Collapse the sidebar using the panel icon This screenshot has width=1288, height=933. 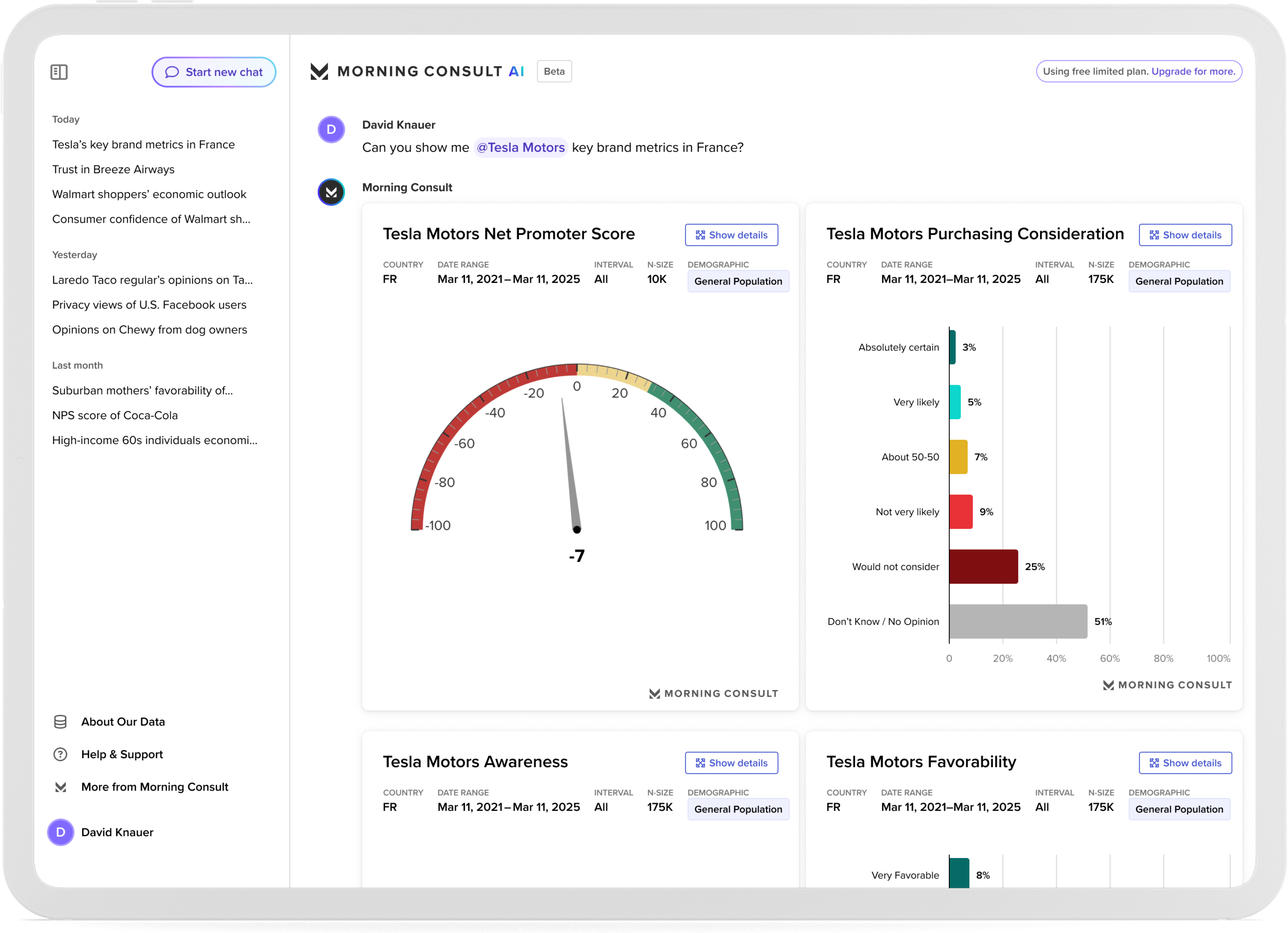(x=59, y=72)
